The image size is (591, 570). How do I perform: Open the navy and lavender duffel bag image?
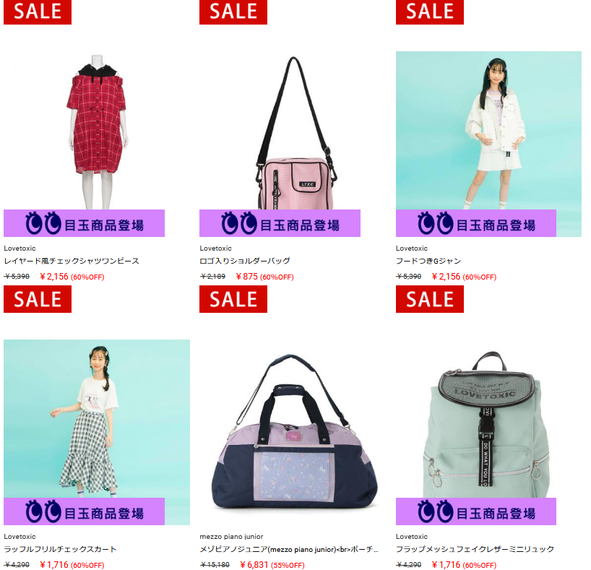click(x=293, y=432)
